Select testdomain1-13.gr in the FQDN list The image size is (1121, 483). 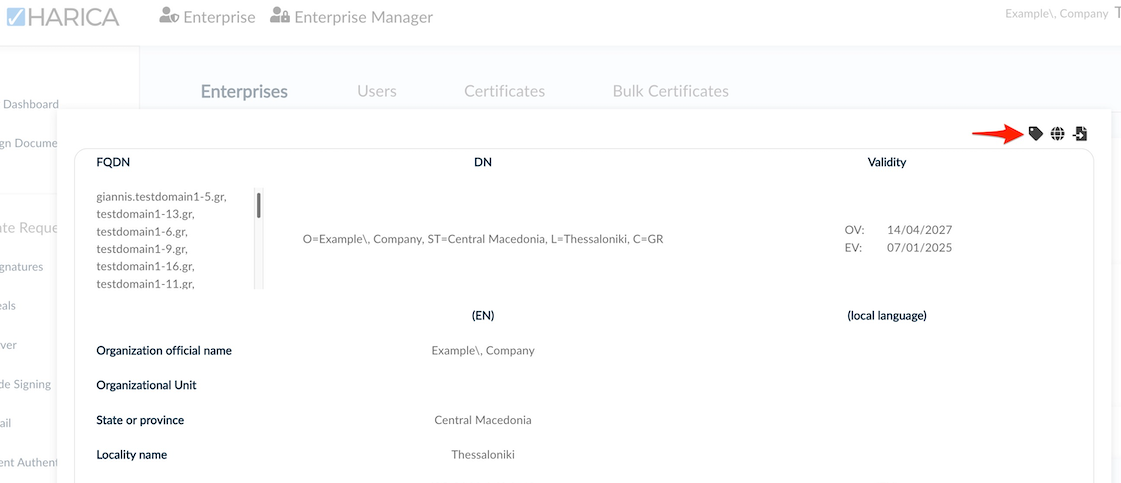click(145, 214)
